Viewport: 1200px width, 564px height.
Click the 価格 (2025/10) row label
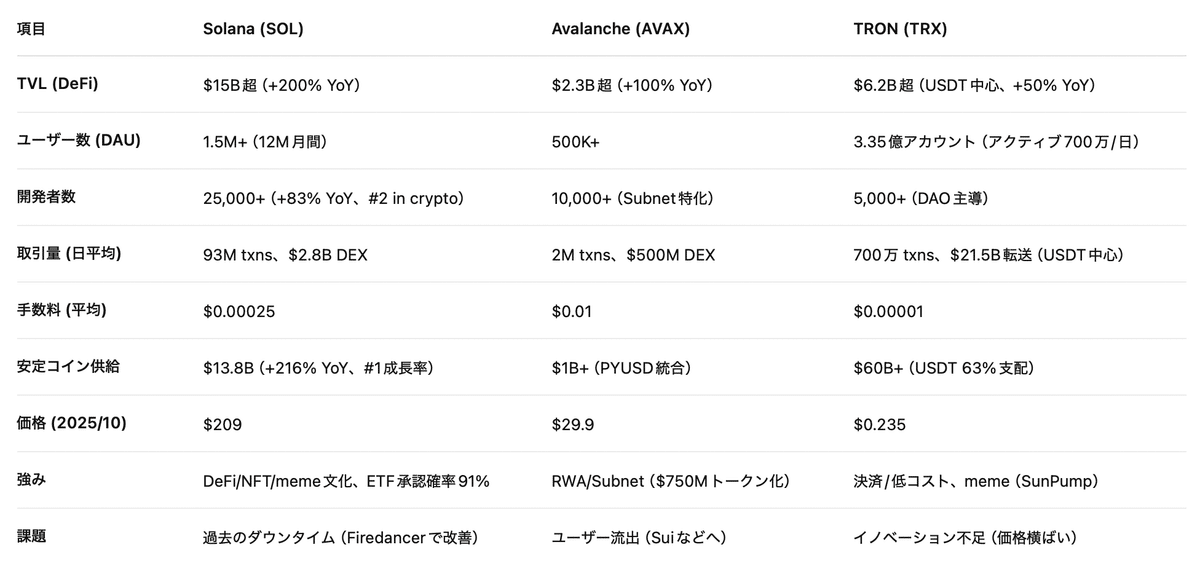pos(72,424)
